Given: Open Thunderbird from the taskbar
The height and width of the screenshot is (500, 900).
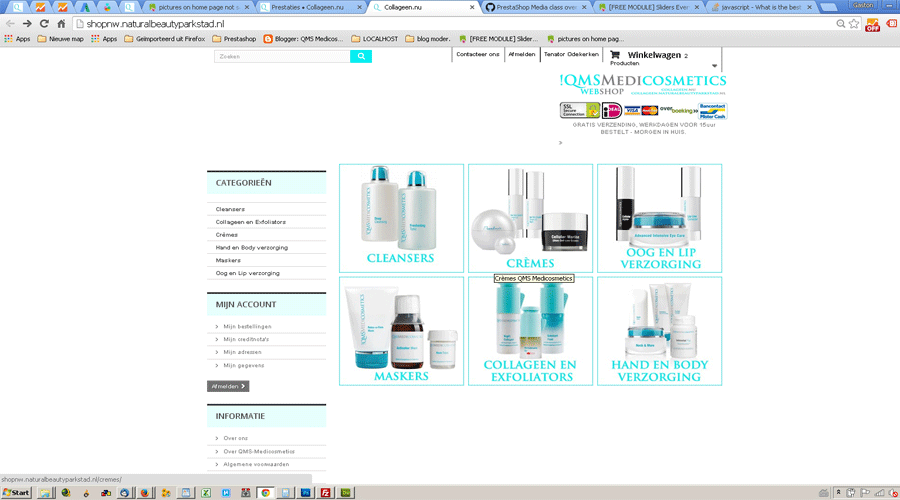Looking at the screenshot, I should [x=124, y=493].
